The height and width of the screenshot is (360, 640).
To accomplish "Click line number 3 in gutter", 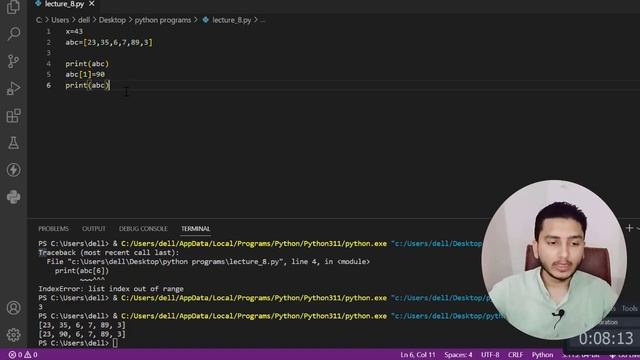I will click(49, 53).
